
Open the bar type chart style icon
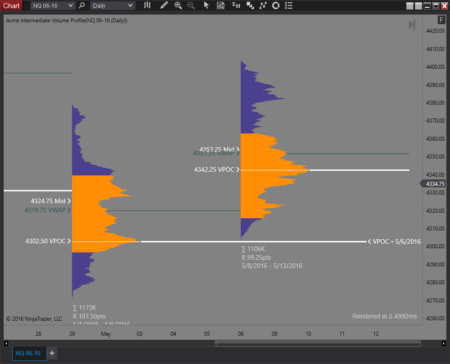click(147, 5)
